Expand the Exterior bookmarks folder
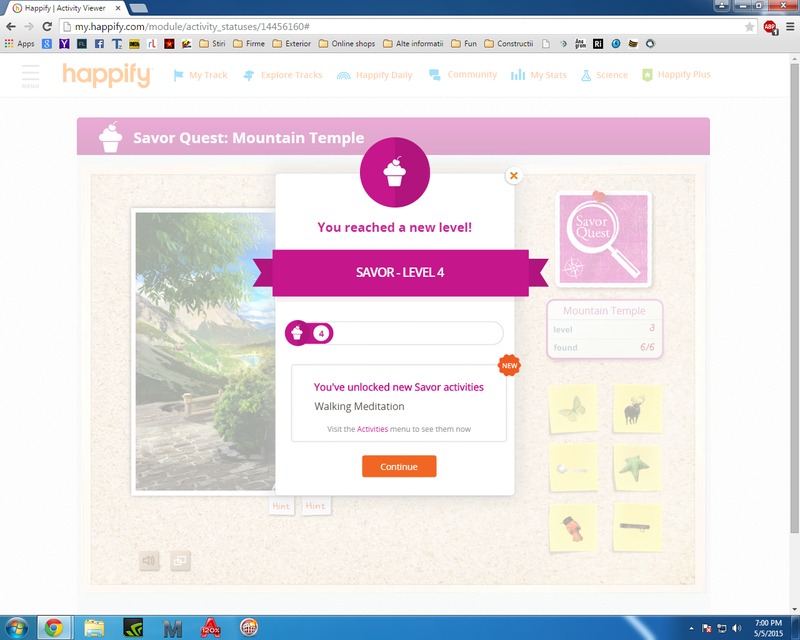800x640 pixels. [291, 44]
